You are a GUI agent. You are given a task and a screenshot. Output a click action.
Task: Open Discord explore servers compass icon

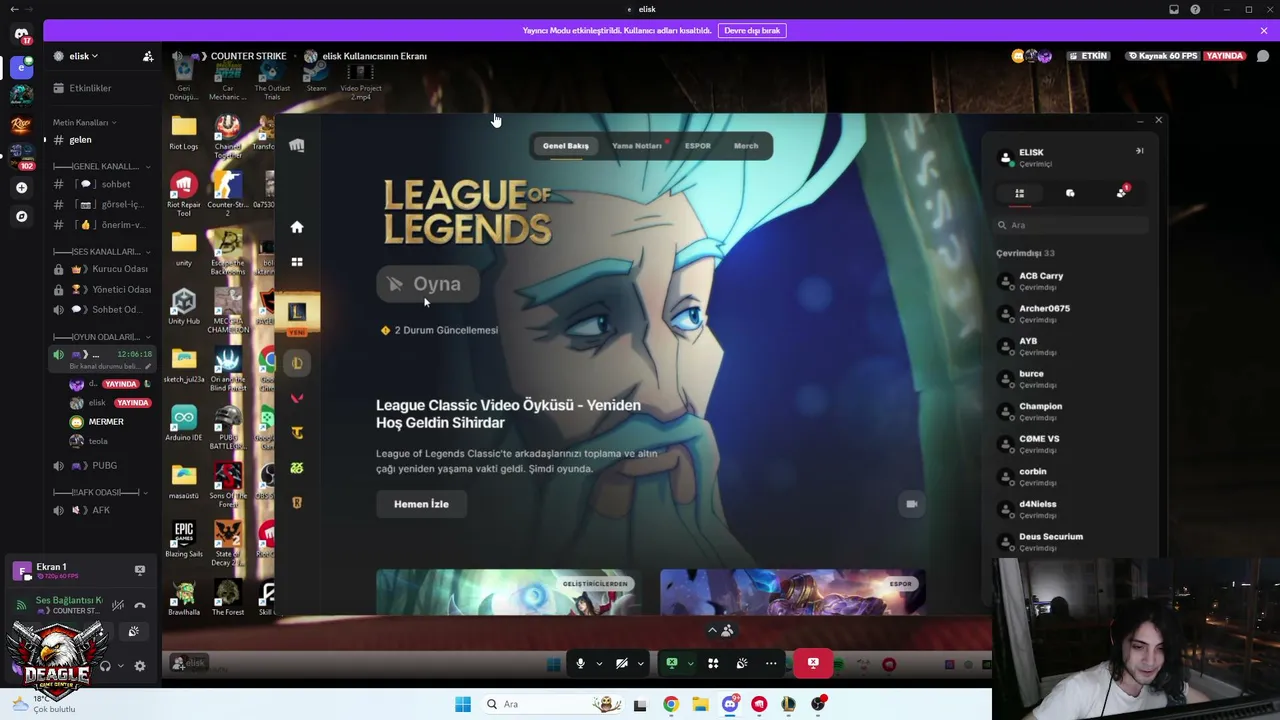pyautogui.click(x=21, y=216)
